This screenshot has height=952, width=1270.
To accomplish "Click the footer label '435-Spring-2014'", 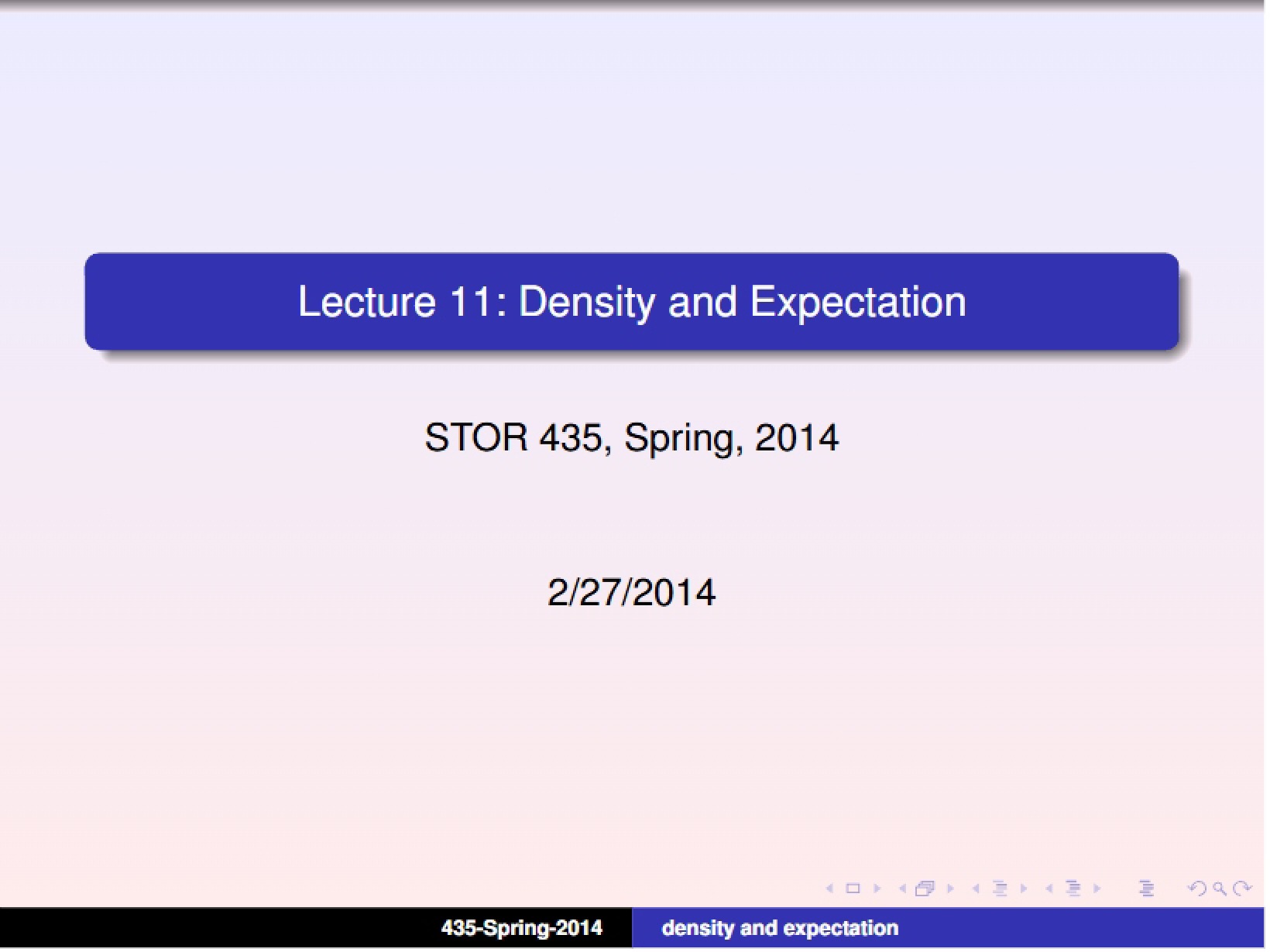I will 521,928.
